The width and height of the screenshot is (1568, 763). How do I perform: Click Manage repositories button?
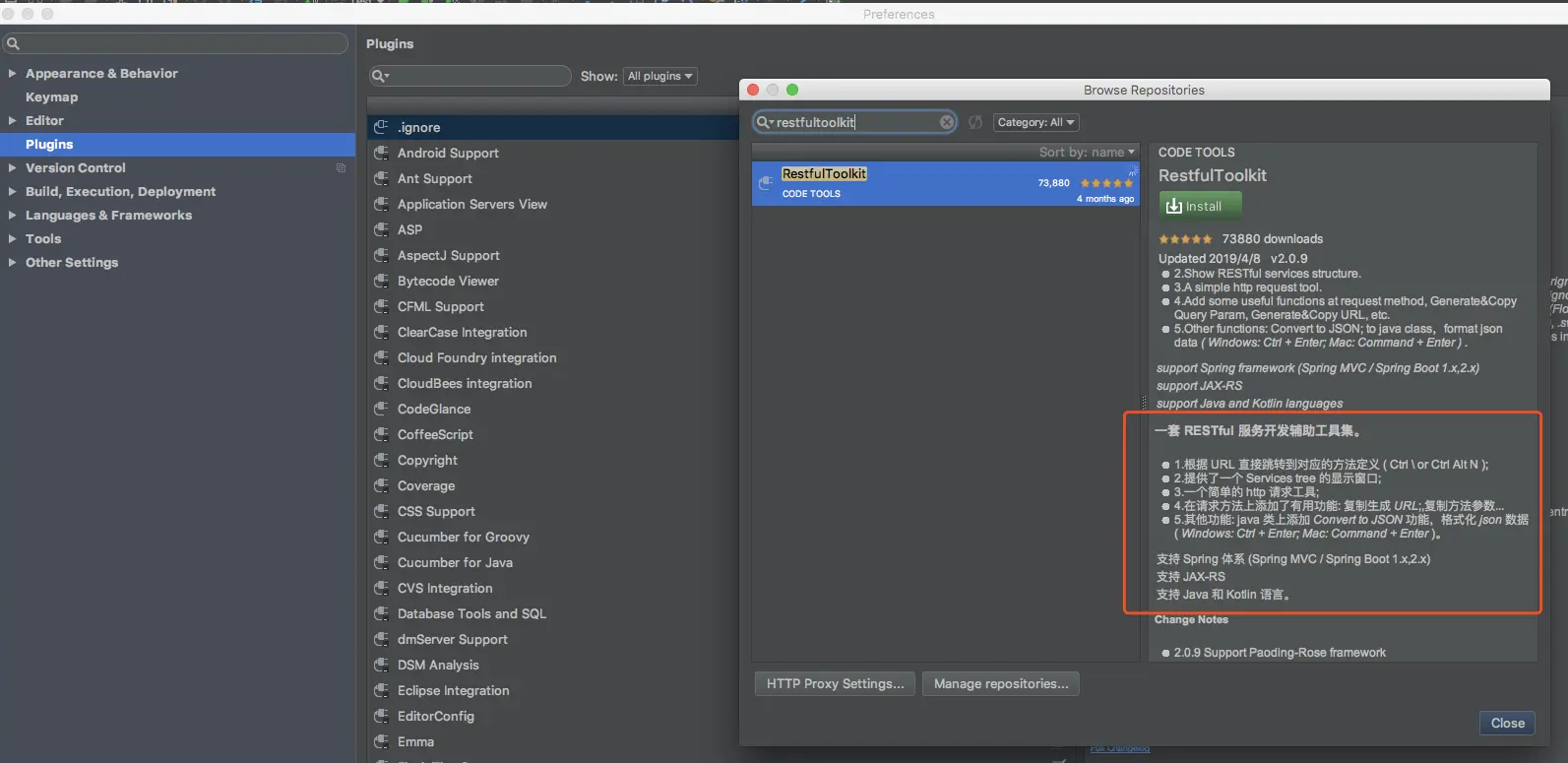1001,683
